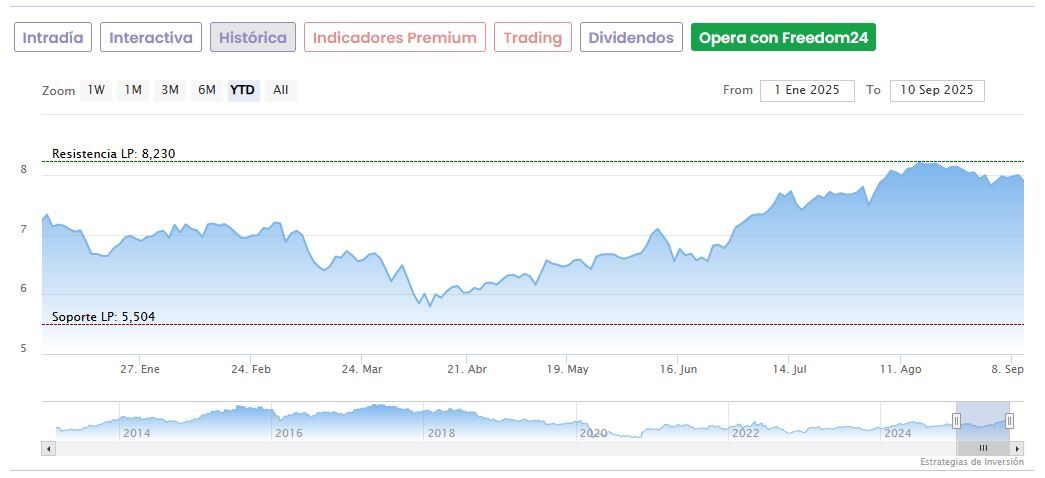
Task: Choose the 3M zoom range
Action: tap(170, 90)
